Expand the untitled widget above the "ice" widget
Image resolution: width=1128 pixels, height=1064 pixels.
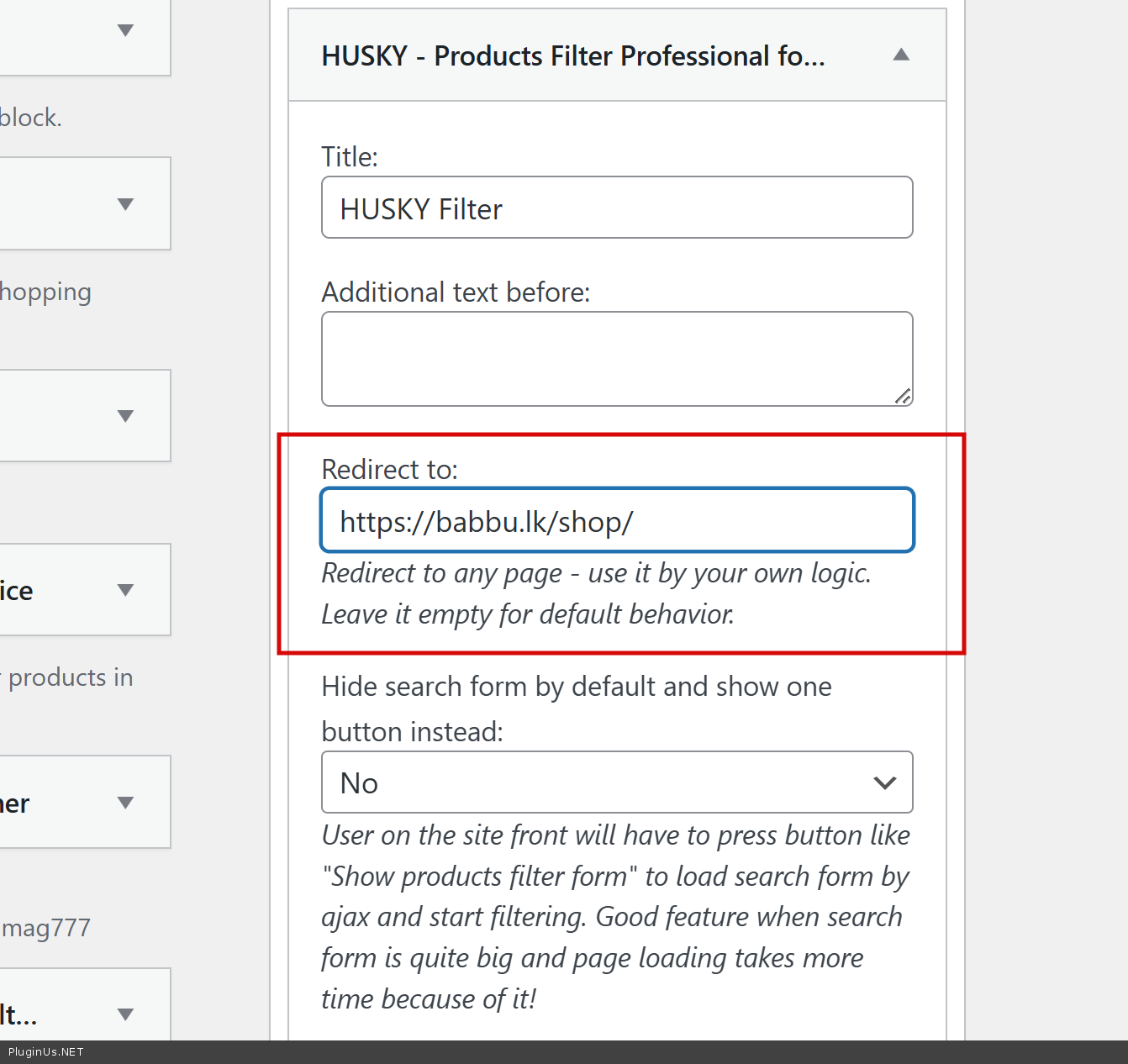(x=126, y=416)
